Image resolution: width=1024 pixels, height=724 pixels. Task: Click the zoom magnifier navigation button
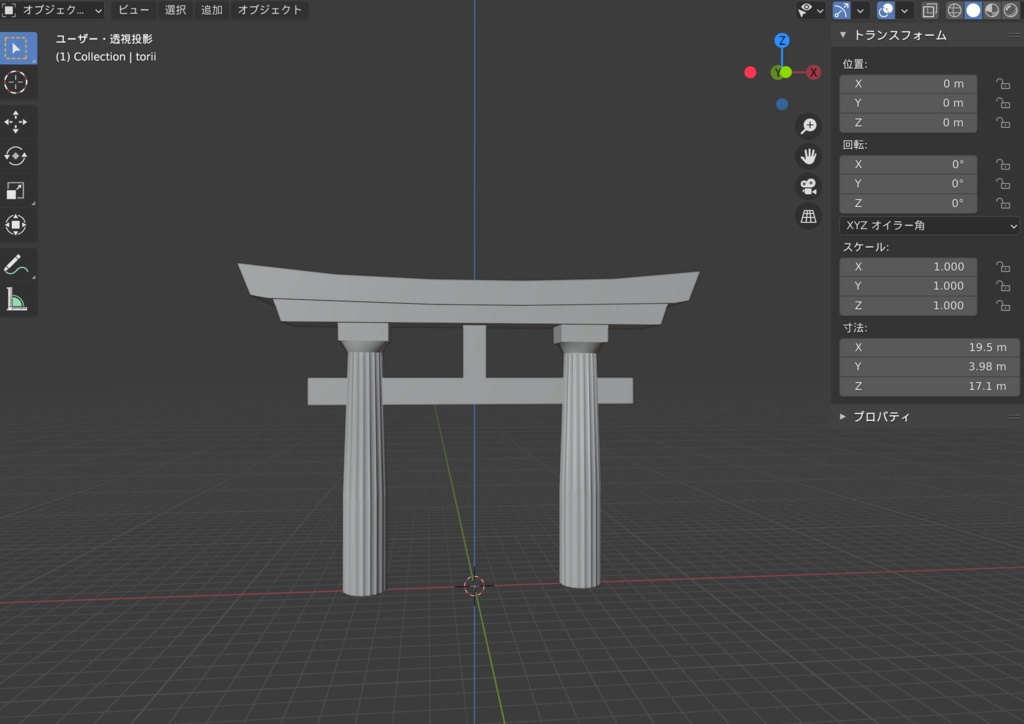pyautogui.click(x=808, y=126)
